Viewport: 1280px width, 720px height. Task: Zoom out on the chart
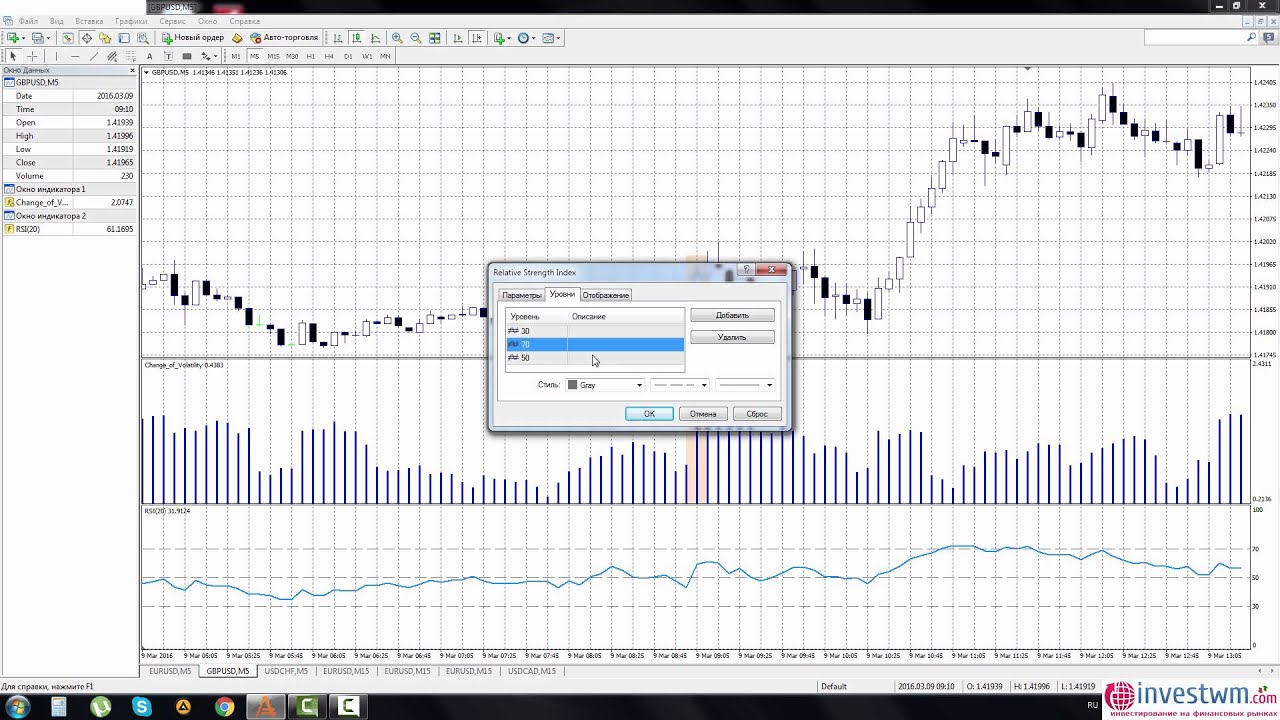click(416, 38)
